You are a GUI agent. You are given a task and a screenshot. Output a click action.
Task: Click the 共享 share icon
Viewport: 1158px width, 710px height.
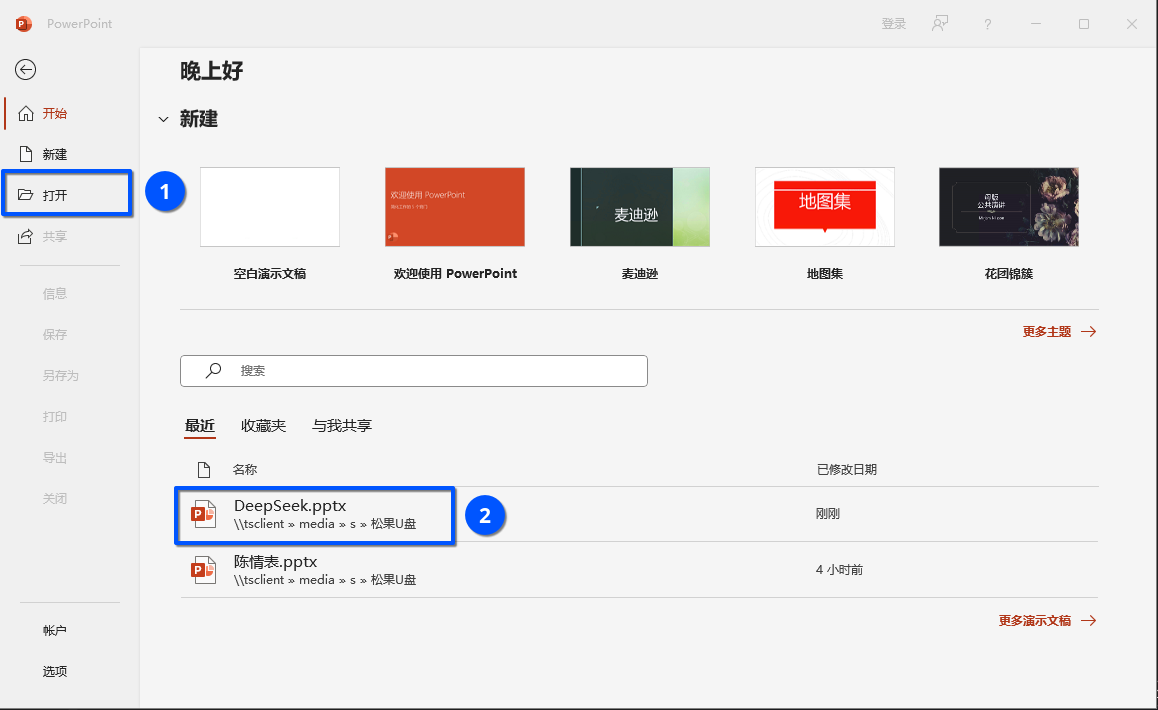point(26,236)
